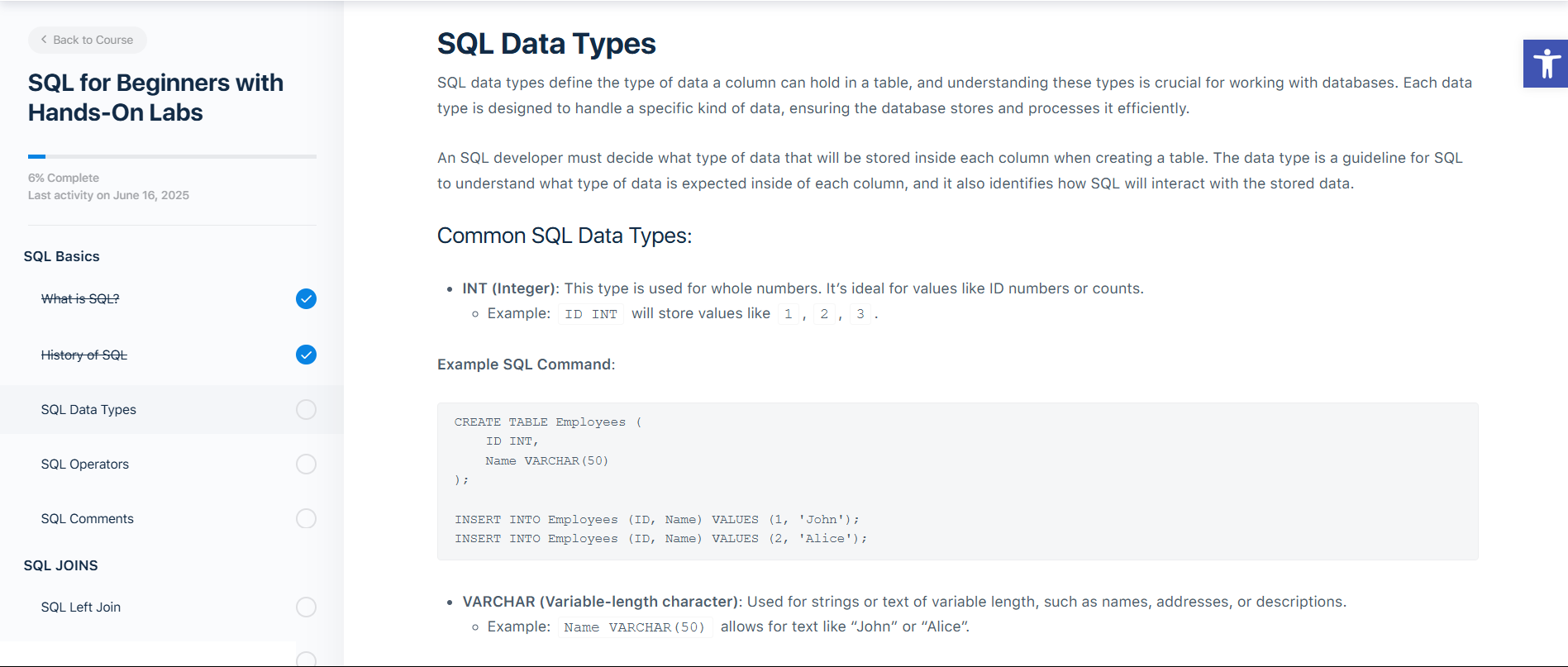The width and height of the screenshot is (1568, 667).
Task: Click the Back to Course button
Action: [x=87, y=39]
